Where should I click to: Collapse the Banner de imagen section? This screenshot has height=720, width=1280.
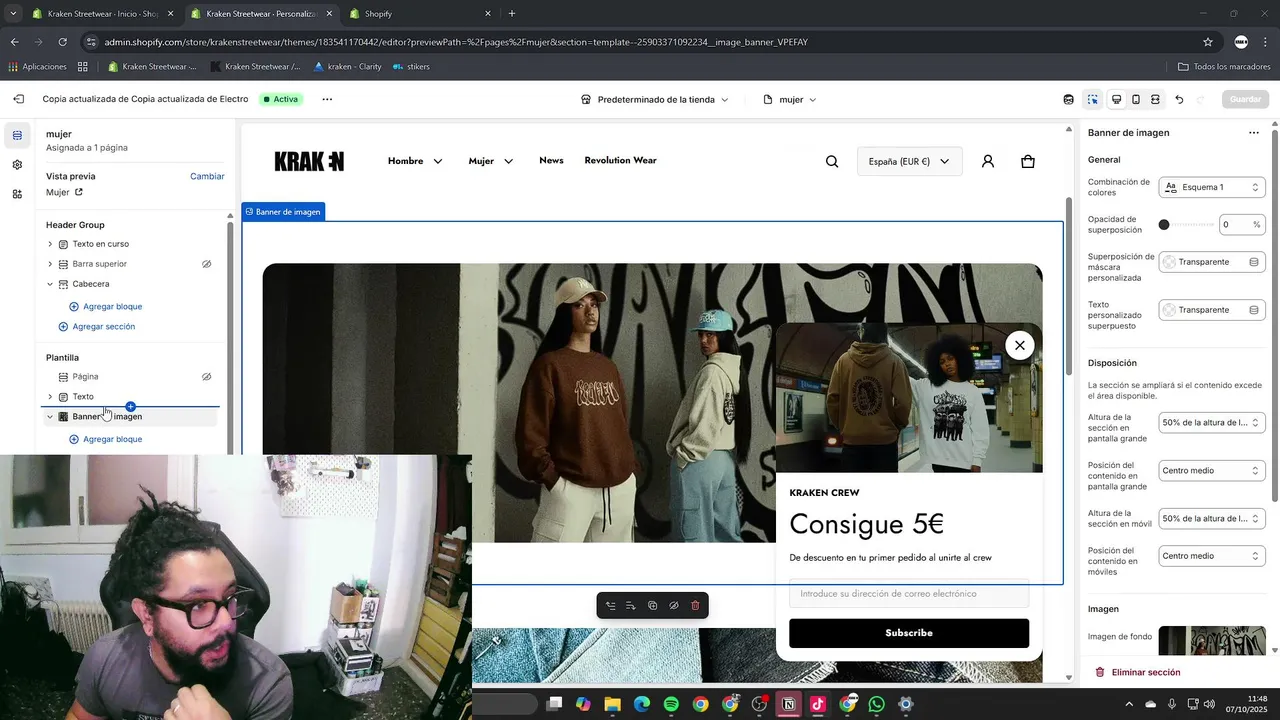point(50,416)
